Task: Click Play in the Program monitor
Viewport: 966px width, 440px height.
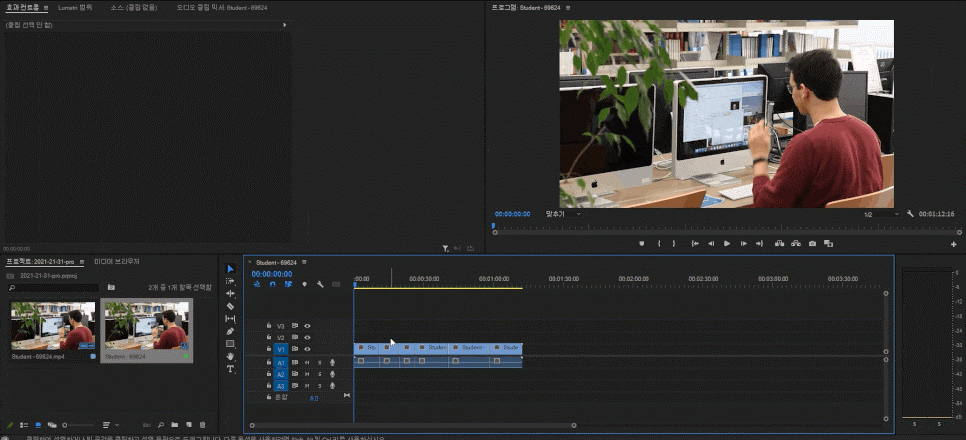Action: 727,243
